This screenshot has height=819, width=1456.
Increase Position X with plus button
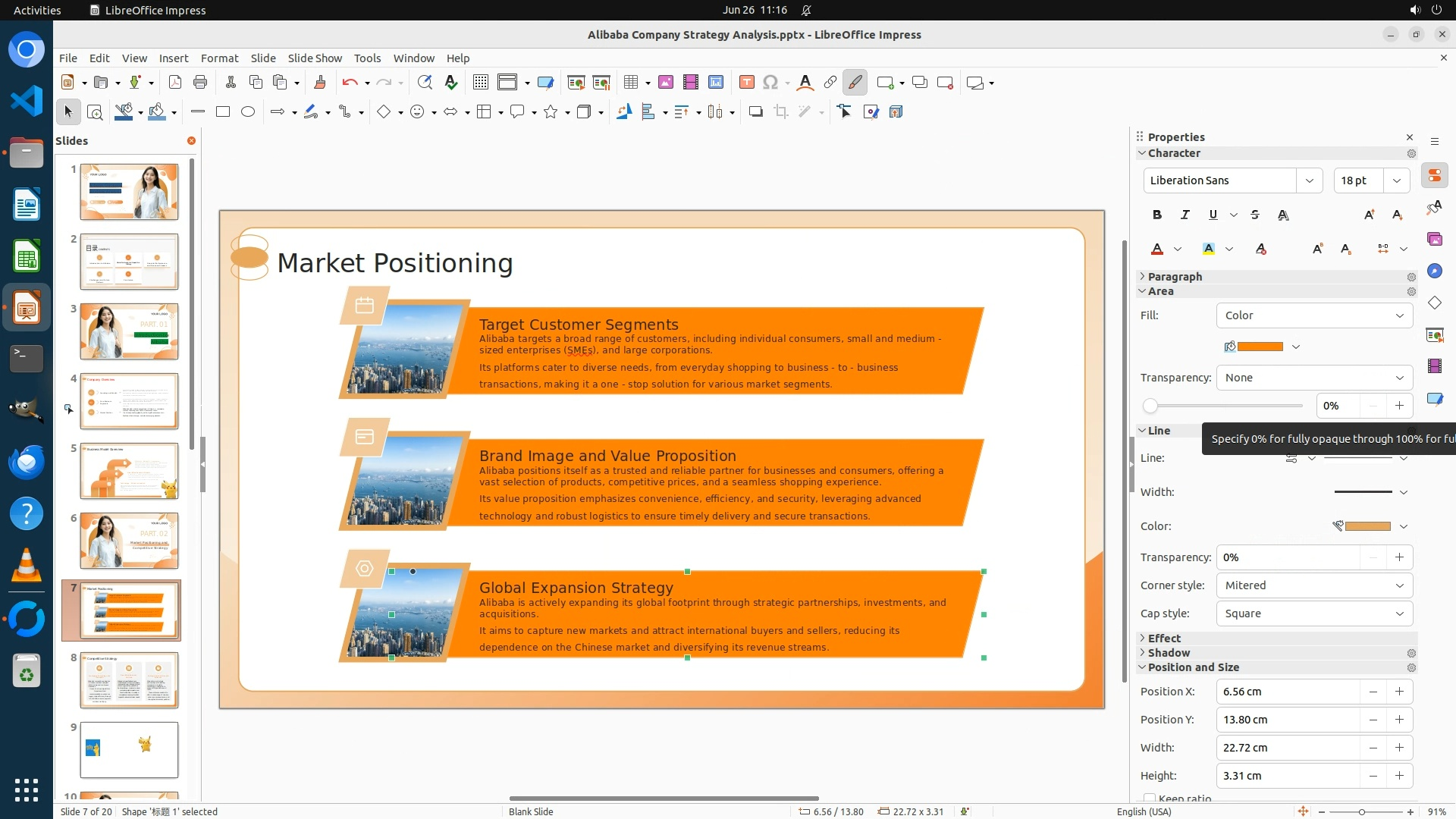[1399, 692]
